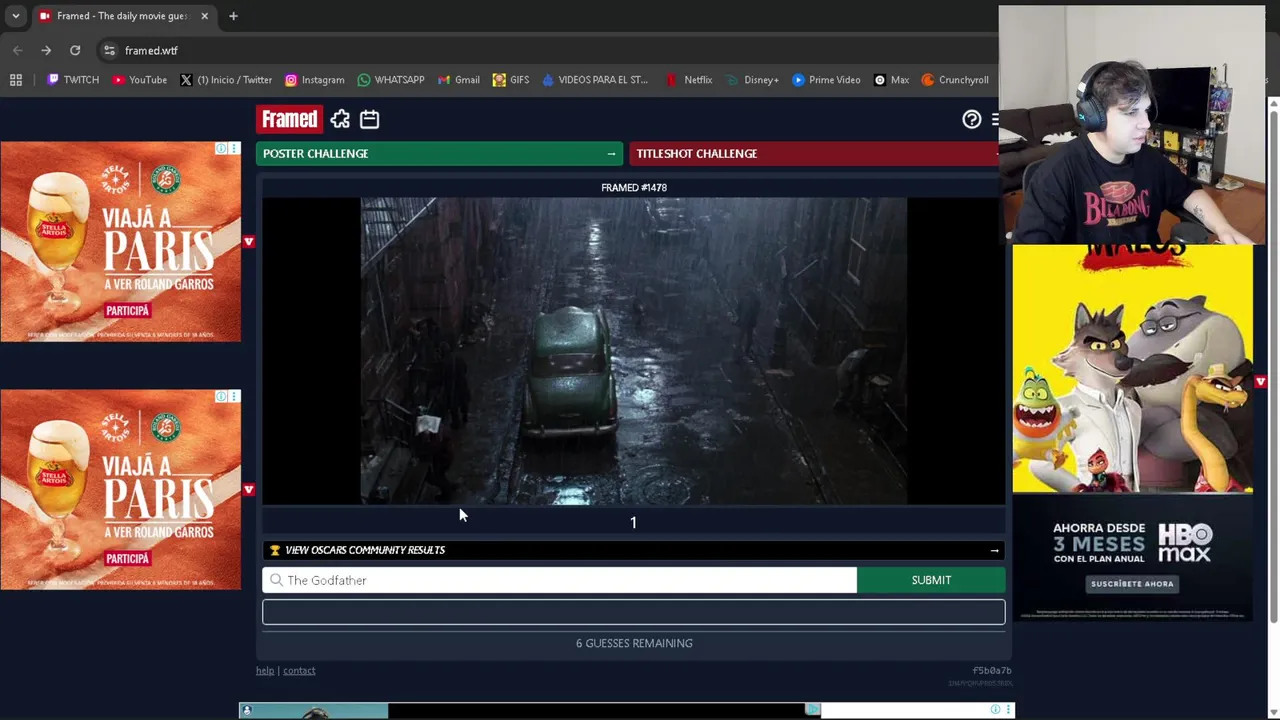The height and width of the screenshot is (720, 1280).
Task: Open the apps grid in bookmarks bar
Action: [x=16, y=80]
